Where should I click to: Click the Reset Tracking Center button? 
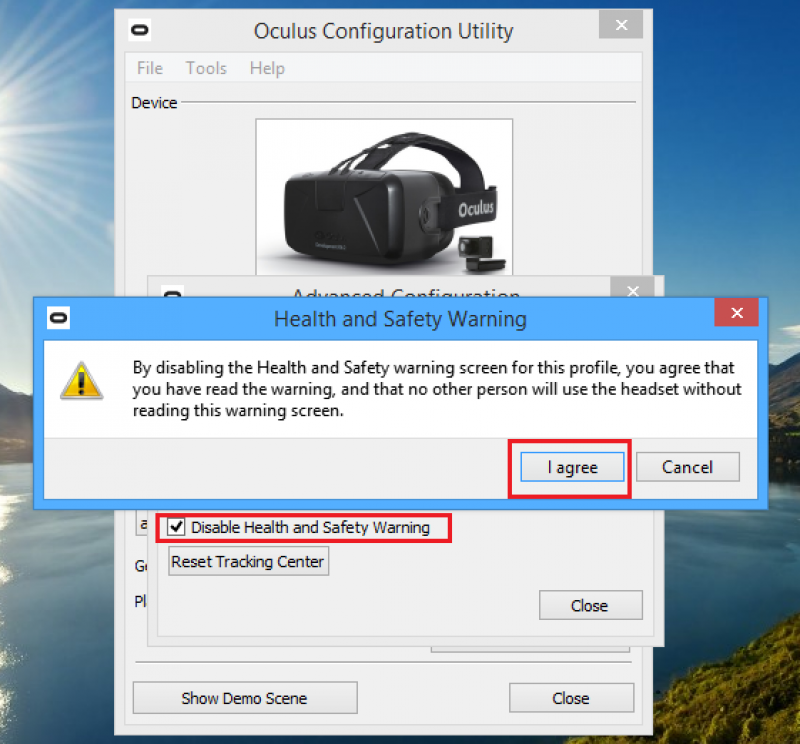248,561
